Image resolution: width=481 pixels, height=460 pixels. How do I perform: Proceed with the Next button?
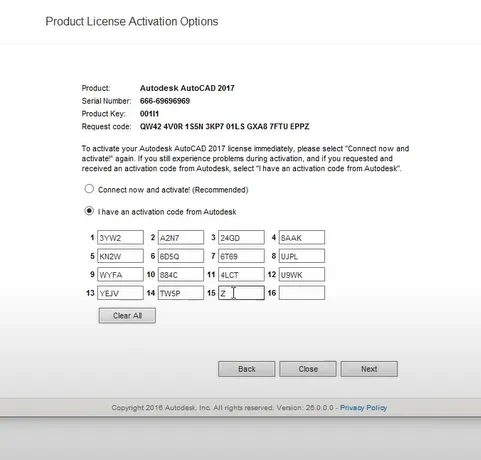tap(369, 369)
